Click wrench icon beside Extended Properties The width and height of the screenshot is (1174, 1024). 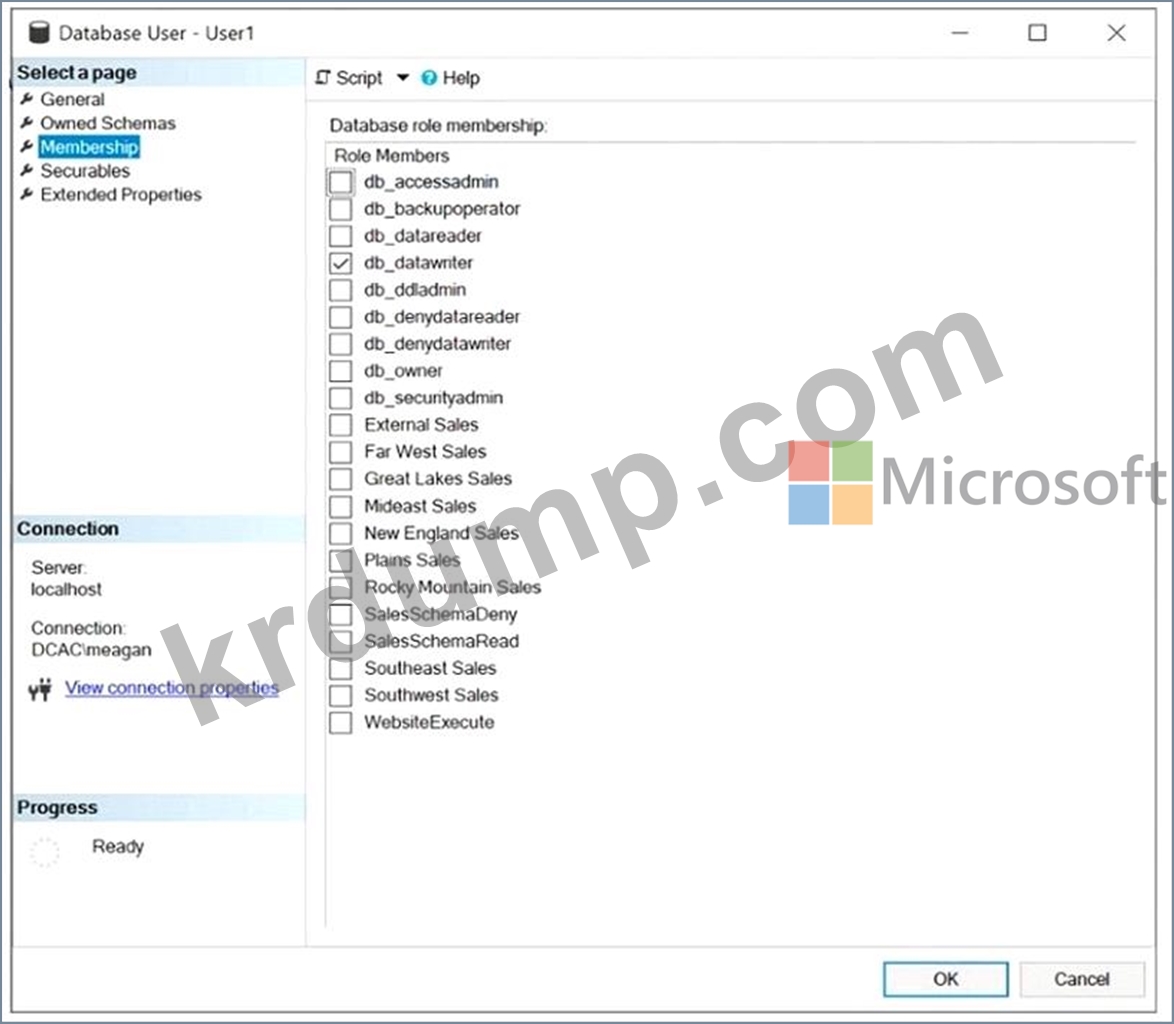pos(27,195)
